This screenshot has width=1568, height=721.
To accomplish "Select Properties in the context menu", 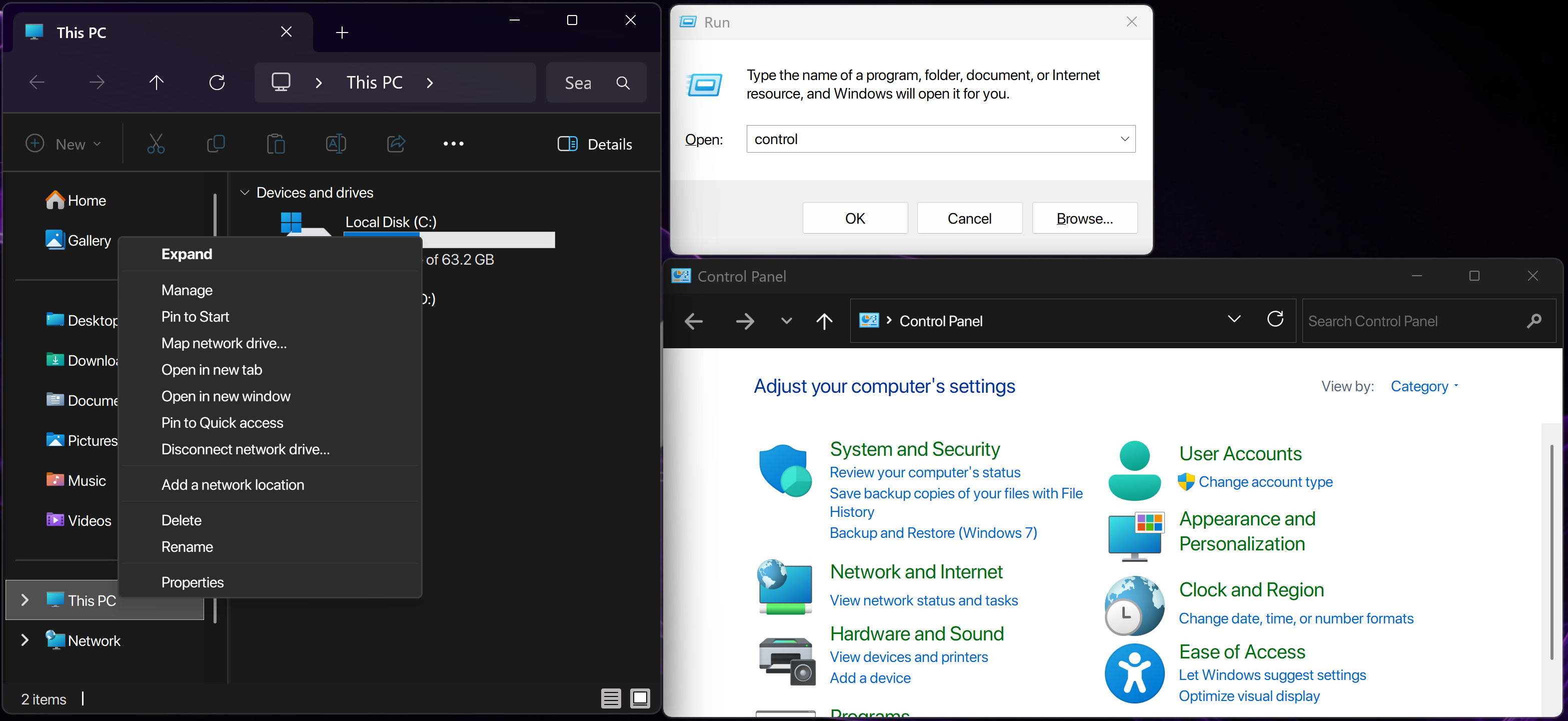I will click(193, 582).
